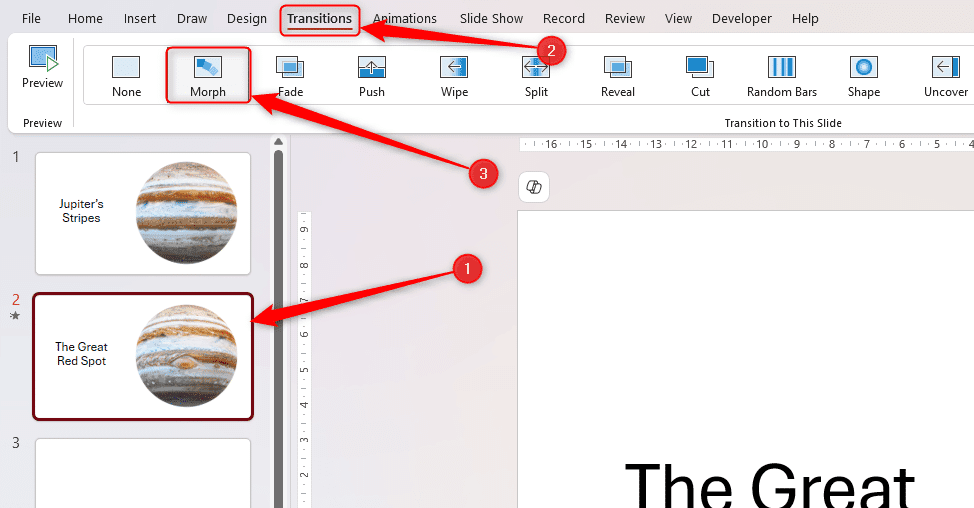Click the Preview transition button

(42, 67)
